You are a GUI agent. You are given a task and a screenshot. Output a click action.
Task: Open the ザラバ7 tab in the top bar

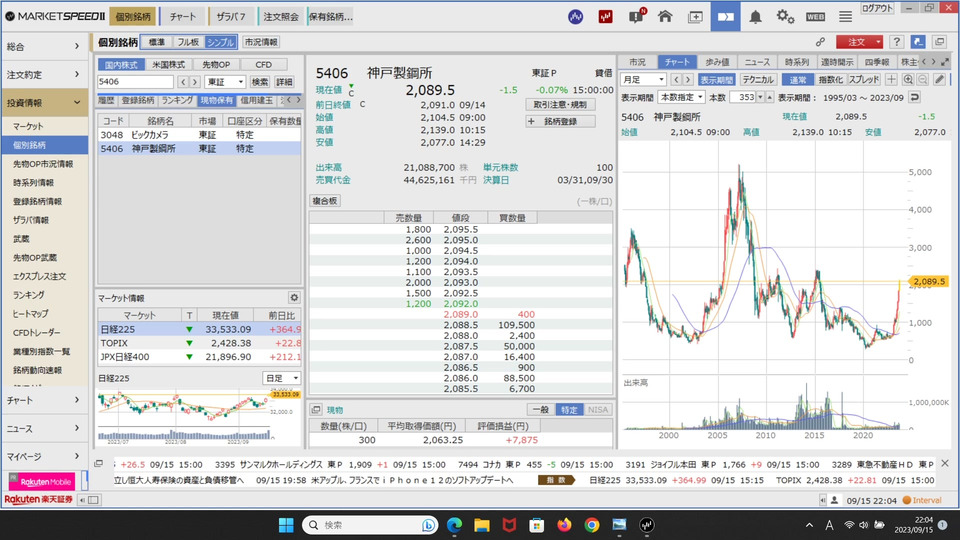click(231, 17)
